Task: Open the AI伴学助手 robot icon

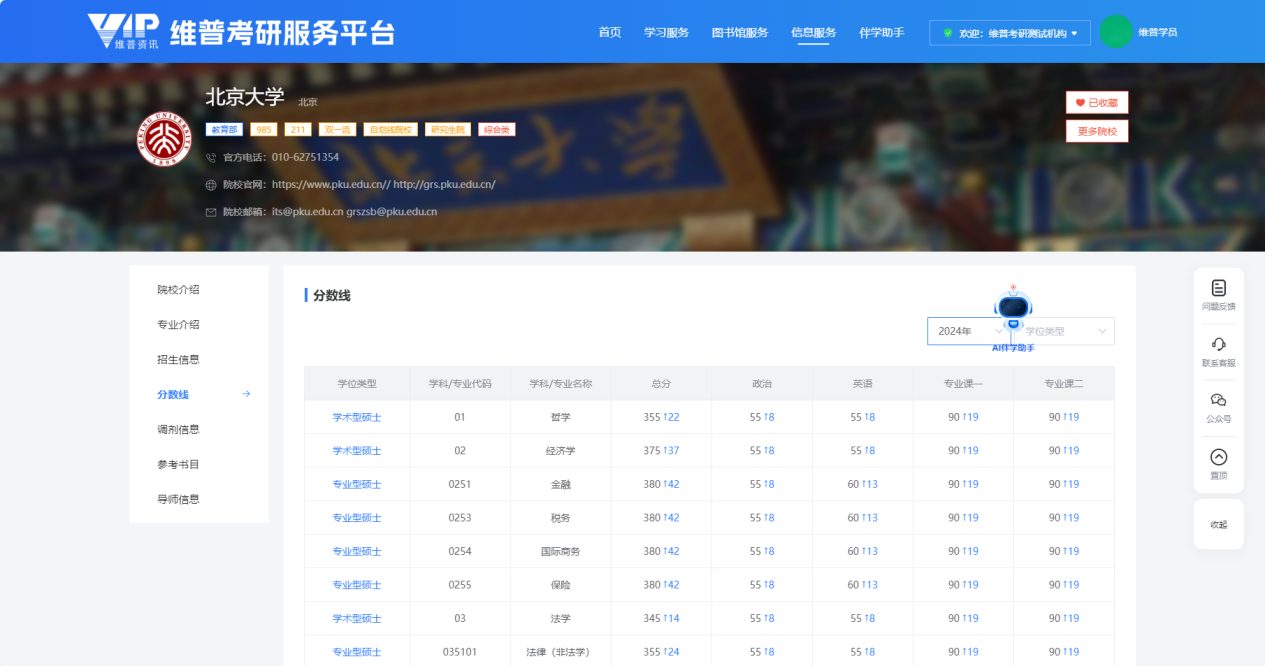Action: click(x=1013, y=310)
